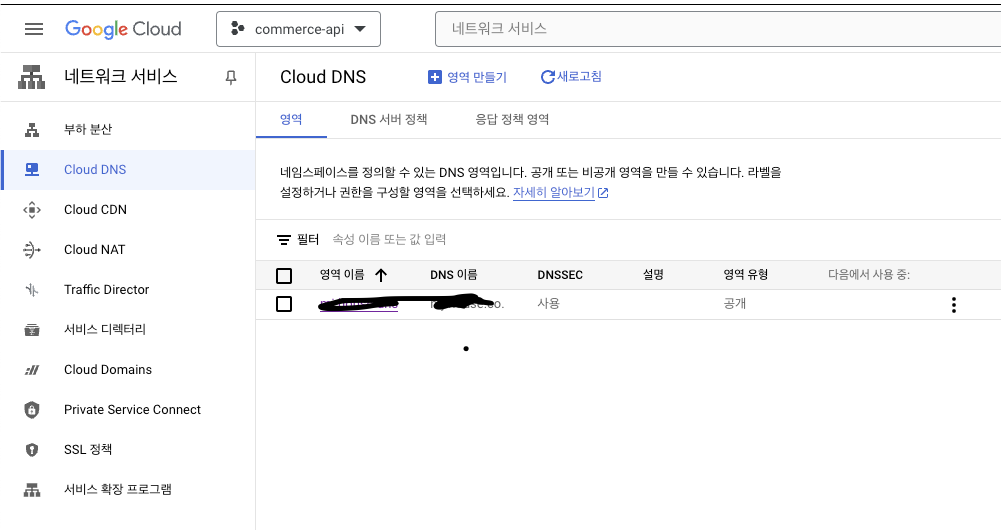Click the 부하 분산 icon in sidebar
This screenshot has height=530, width=1001.
pos(32,130)
